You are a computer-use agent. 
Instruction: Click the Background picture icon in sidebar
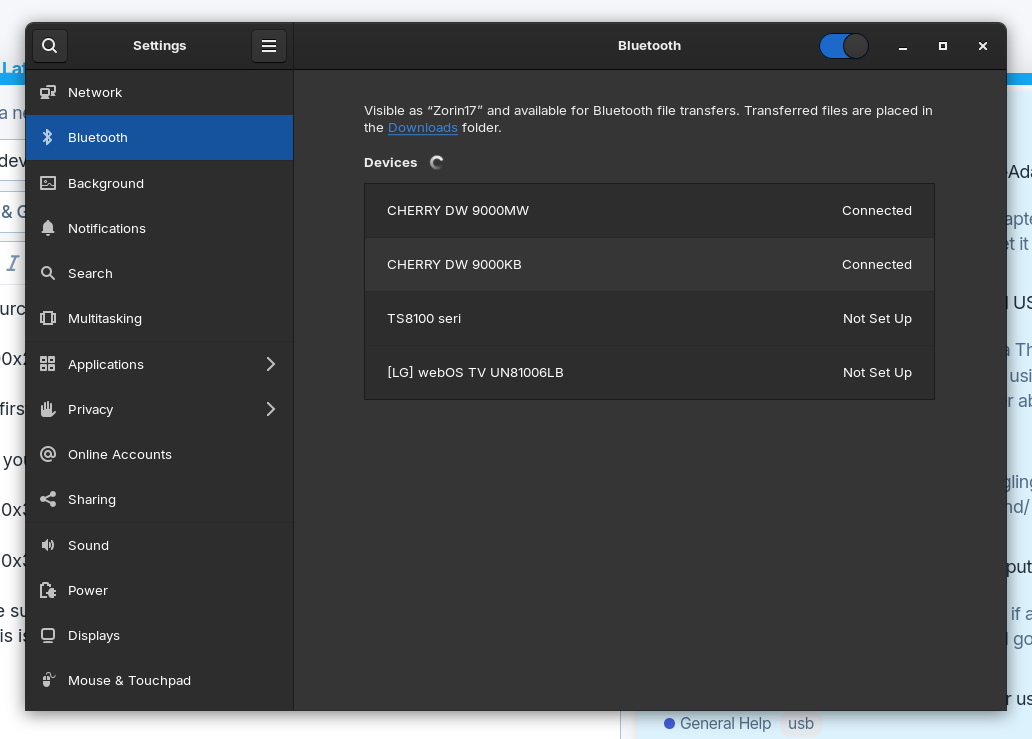(x=48, y=183)
